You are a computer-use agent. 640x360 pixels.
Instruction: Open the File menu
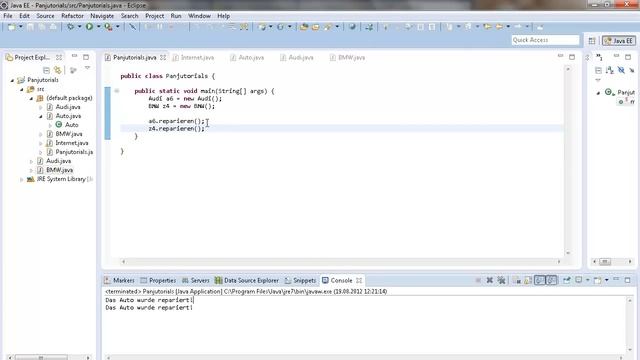coord(8,16)
